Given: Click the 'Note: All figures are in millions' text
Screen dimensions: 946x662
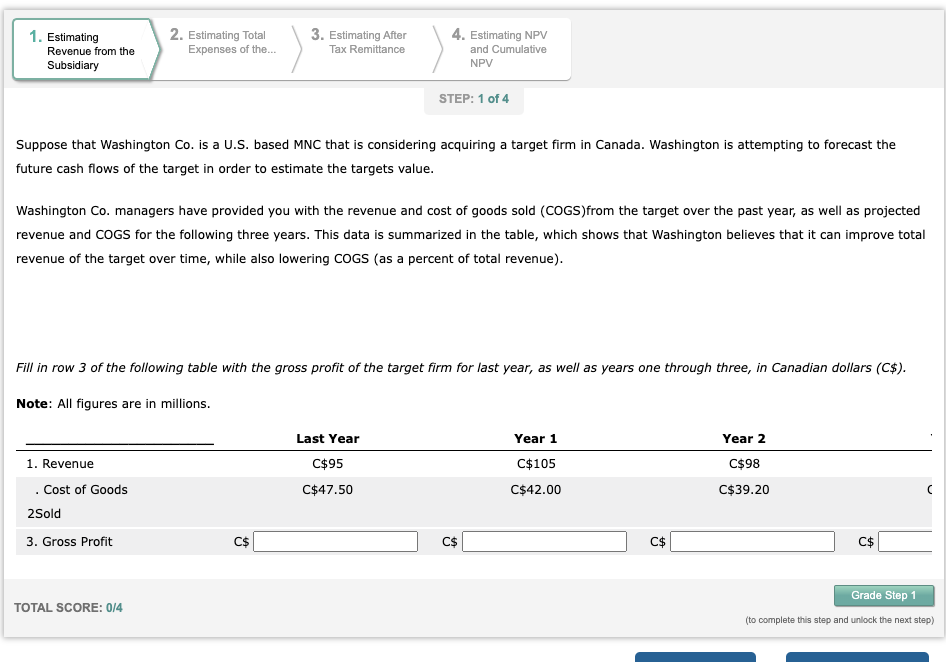Looking at the screenshot, I should coord(113,404).
